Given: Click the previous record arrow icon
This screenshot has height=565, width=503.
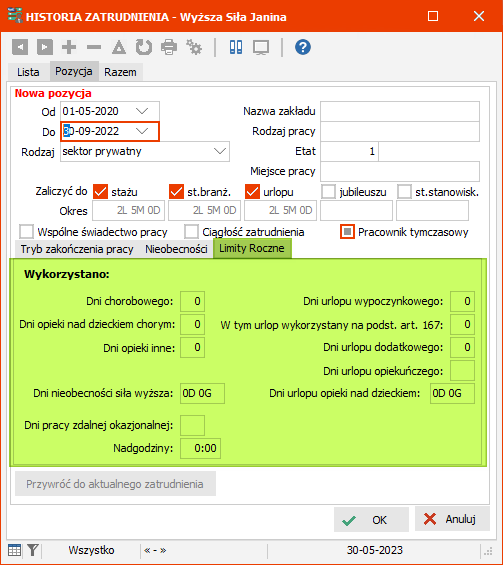Looking at the screenshot, I should coord(20,47).
